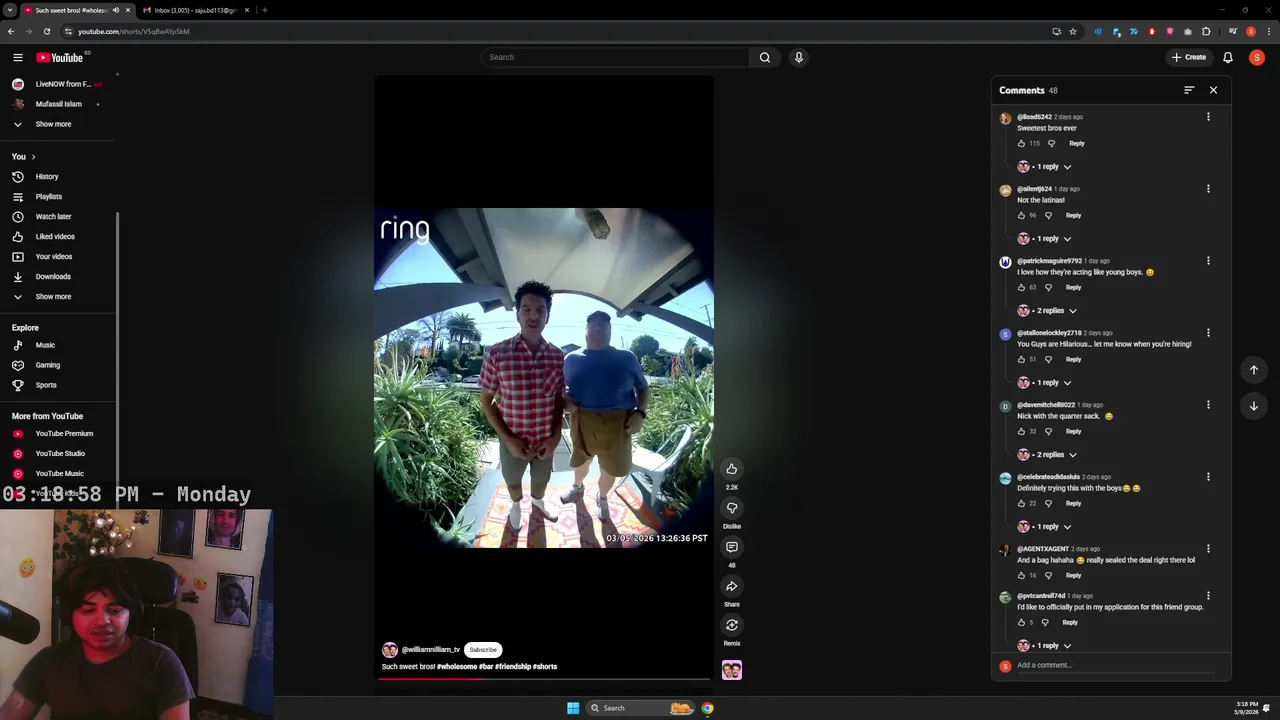Open the notifications bell
The image size is (1280, 720).
(1227, 57)
